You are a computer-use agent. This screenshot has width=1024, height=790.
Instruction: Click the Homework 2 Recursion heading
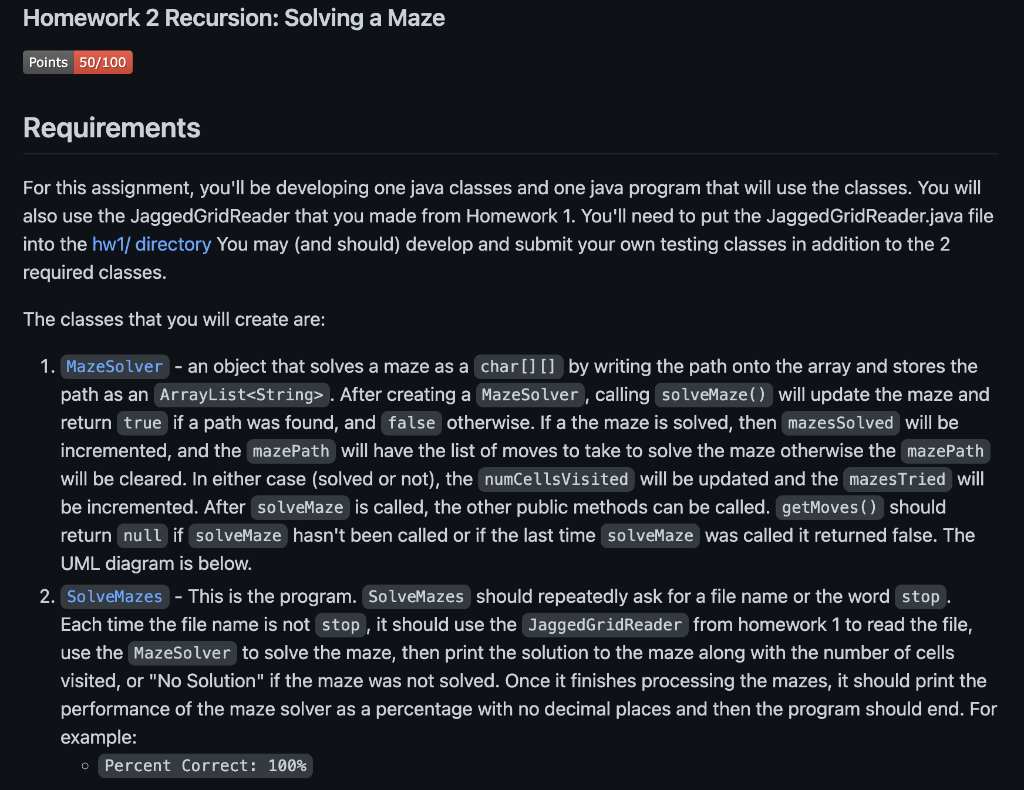(234, 18)
